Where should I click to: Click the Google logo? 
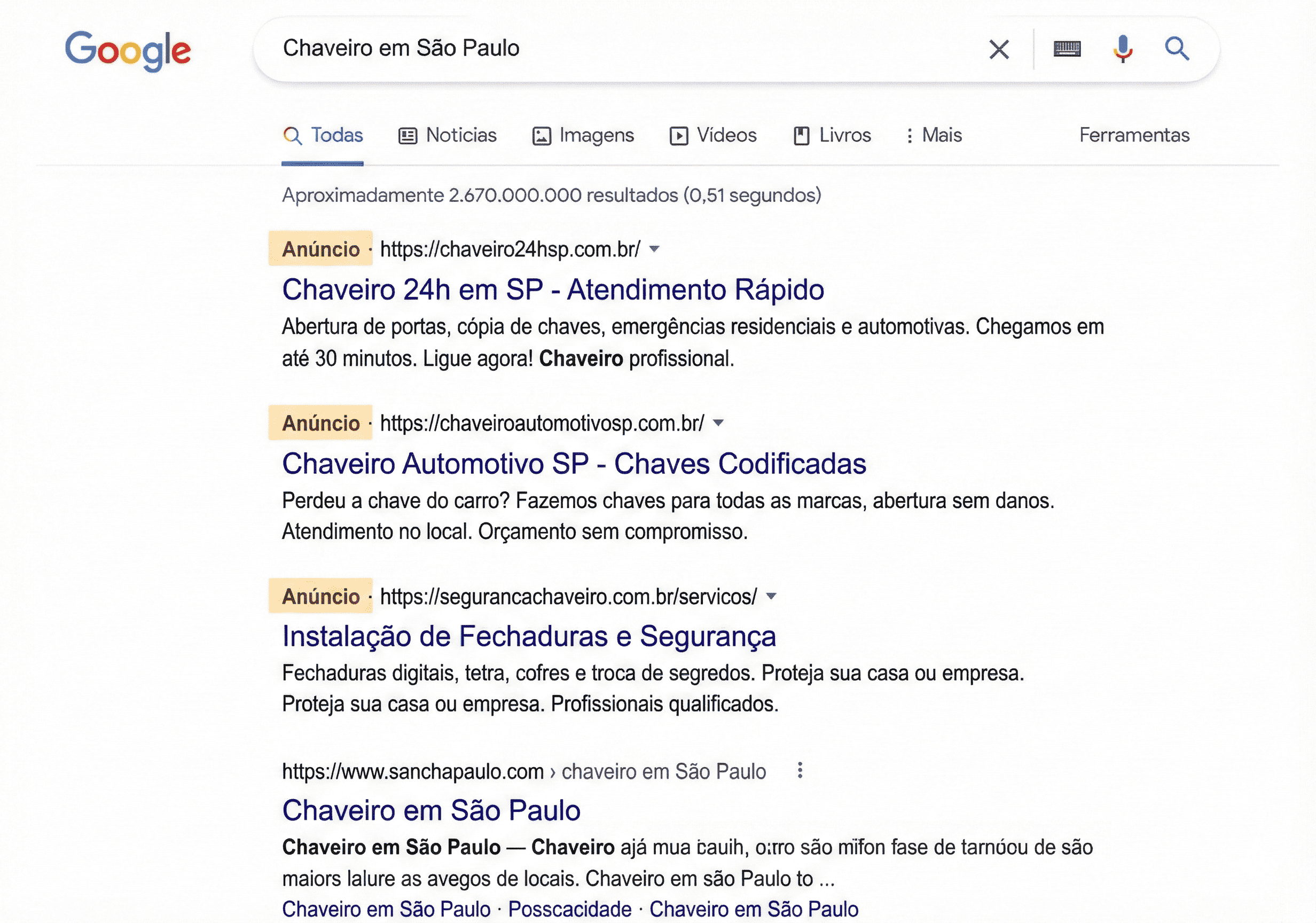coord(127,50)
